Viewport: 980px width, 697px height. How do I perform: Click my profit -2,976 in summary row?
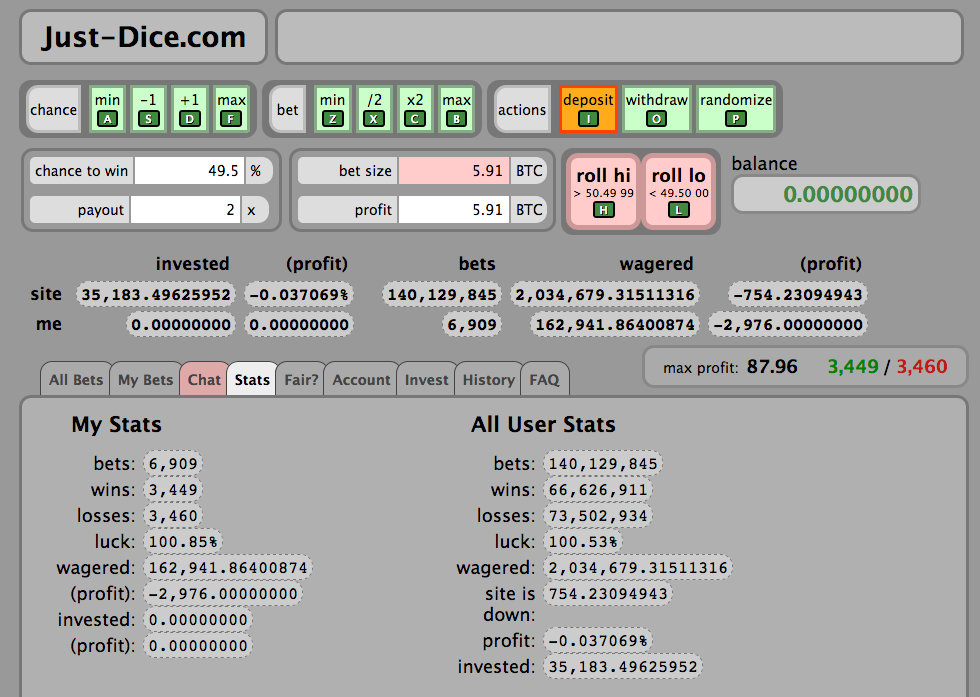point(788,324)
